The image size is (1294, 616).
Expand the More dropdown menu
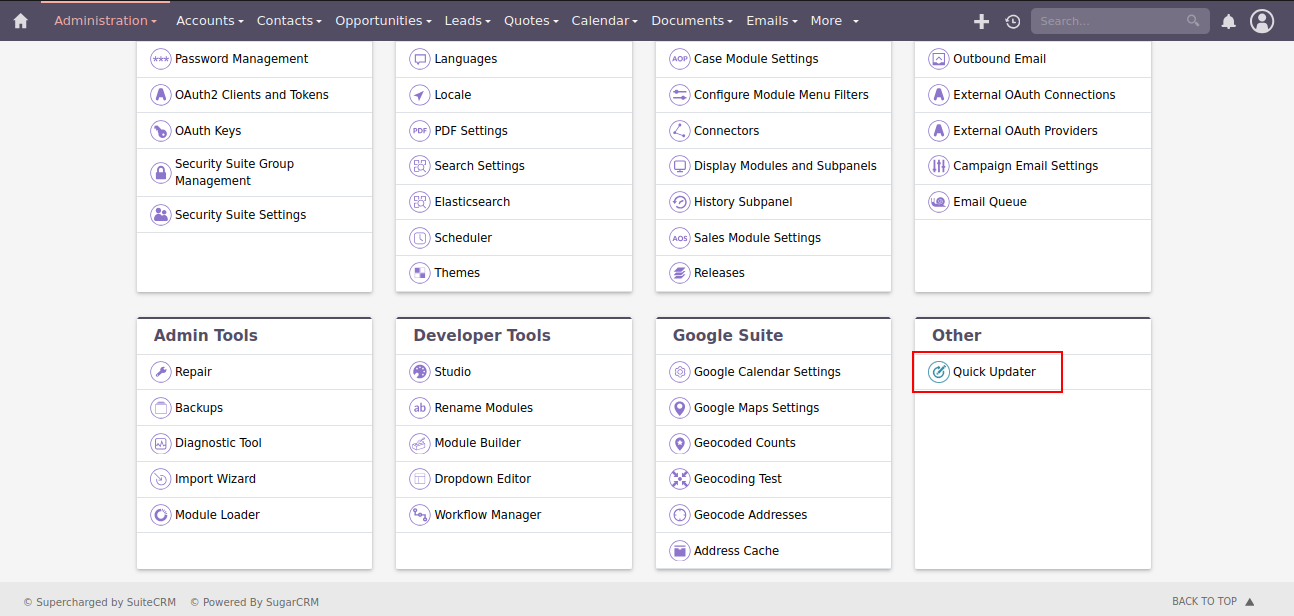point(834,21)
